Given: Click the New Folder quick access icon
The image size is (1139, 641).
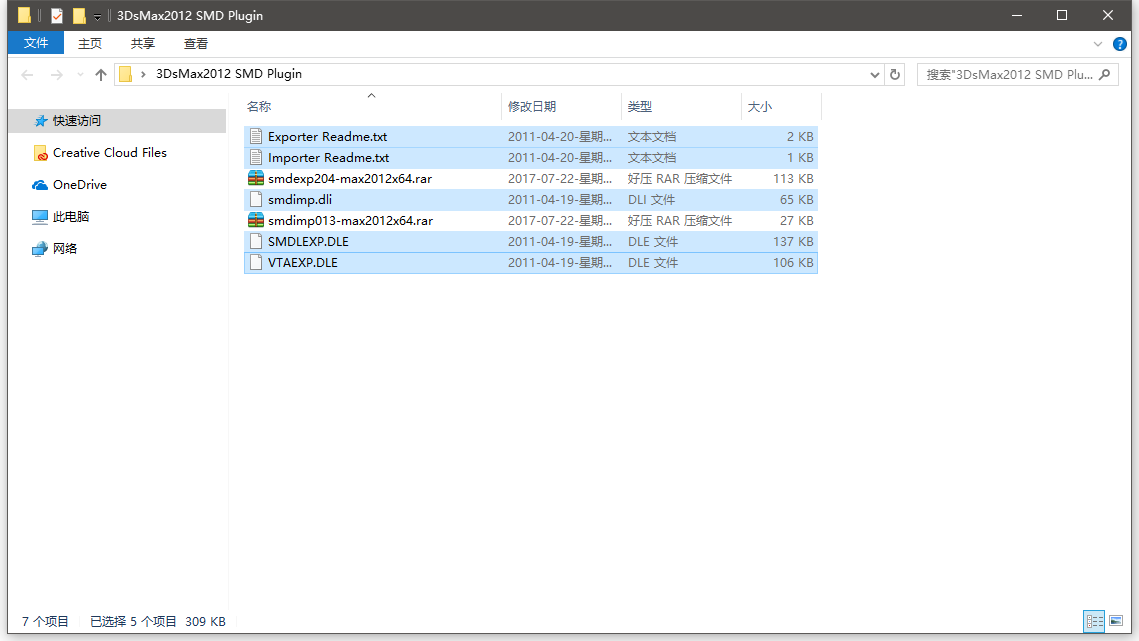Looking at the screenshot, I should click(79, 15).
